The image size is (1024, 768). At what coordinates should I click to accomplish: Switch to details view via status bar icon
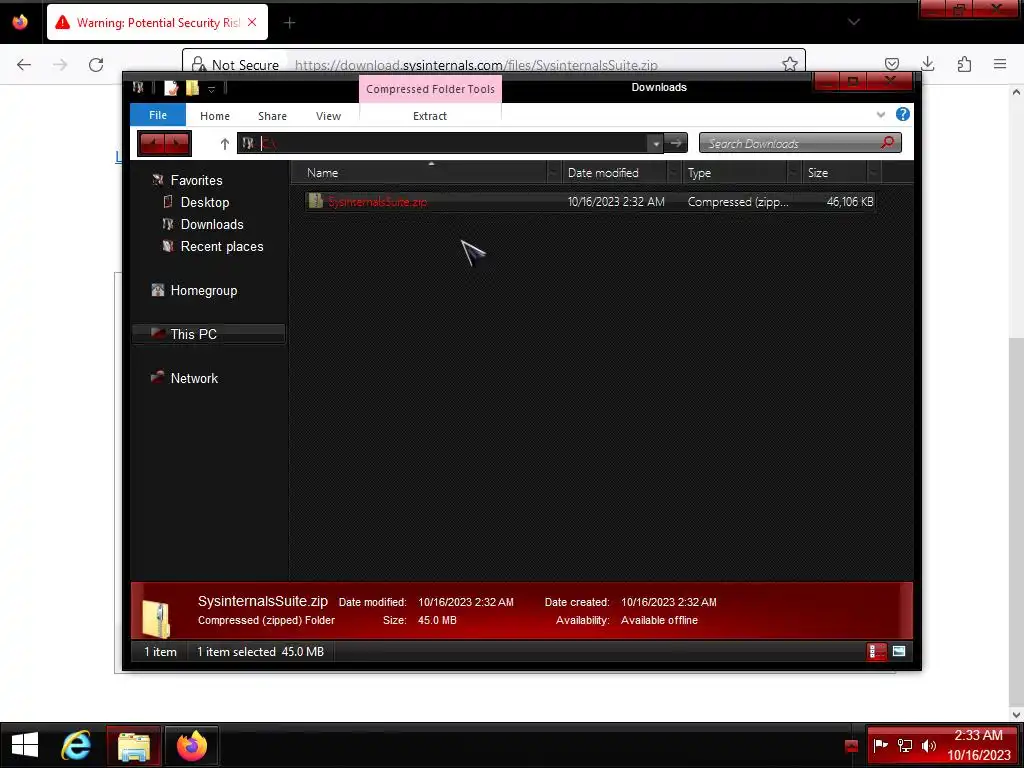876,651
